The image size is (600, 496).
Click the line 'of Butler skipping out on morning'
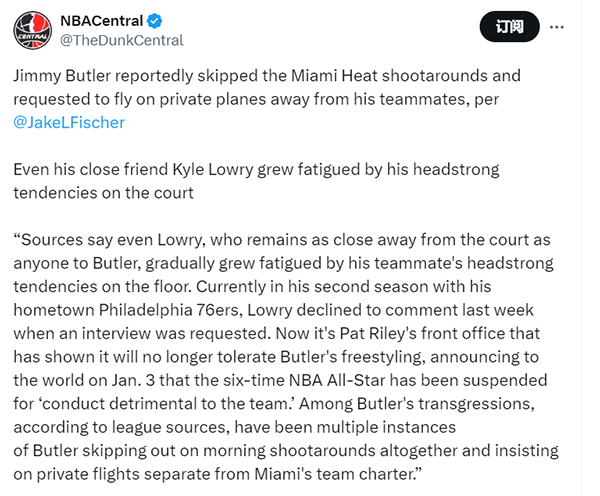pos(286,450)
